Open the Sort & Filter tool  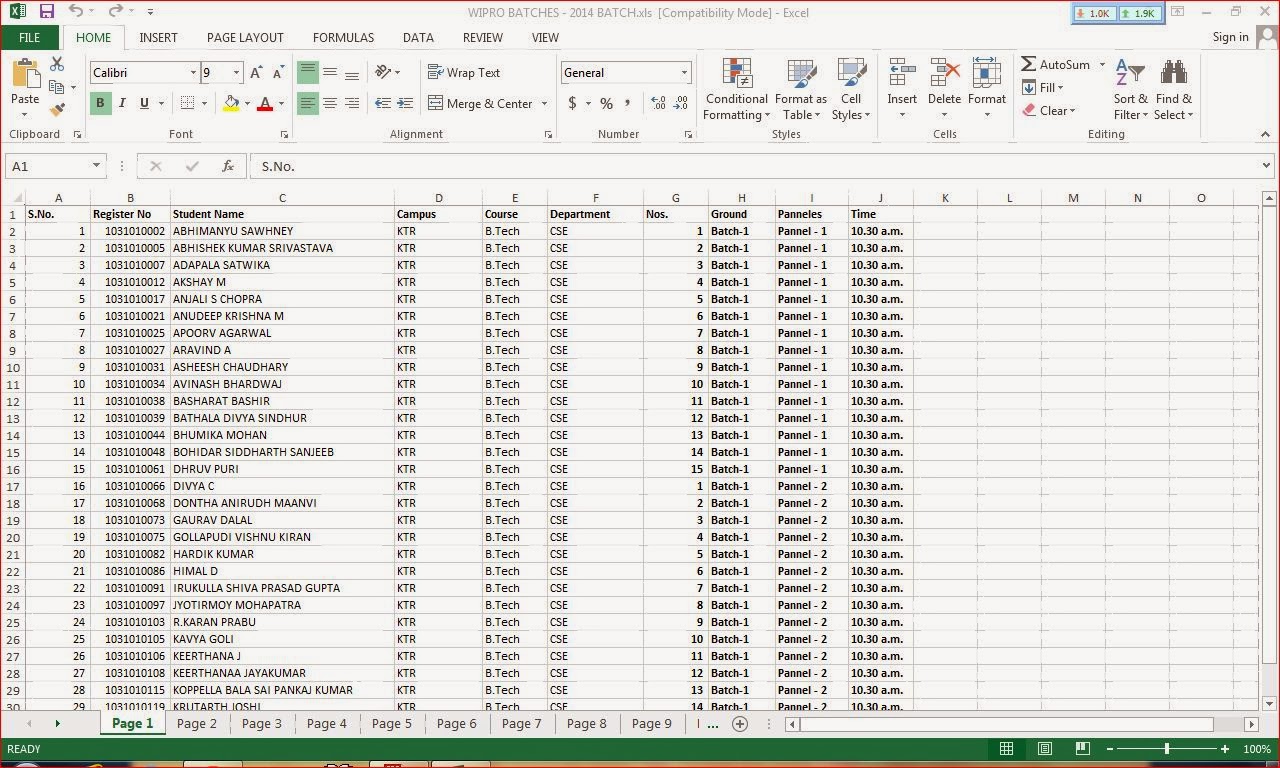(x=1130, y=89)
